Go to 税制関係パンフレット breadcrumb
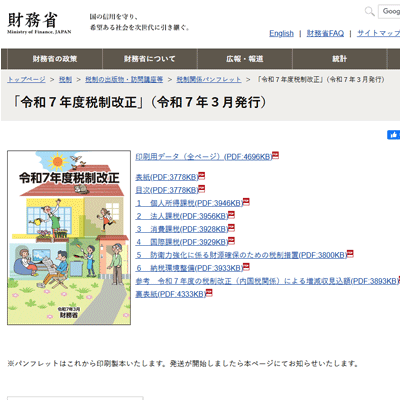 pos(209,79)
